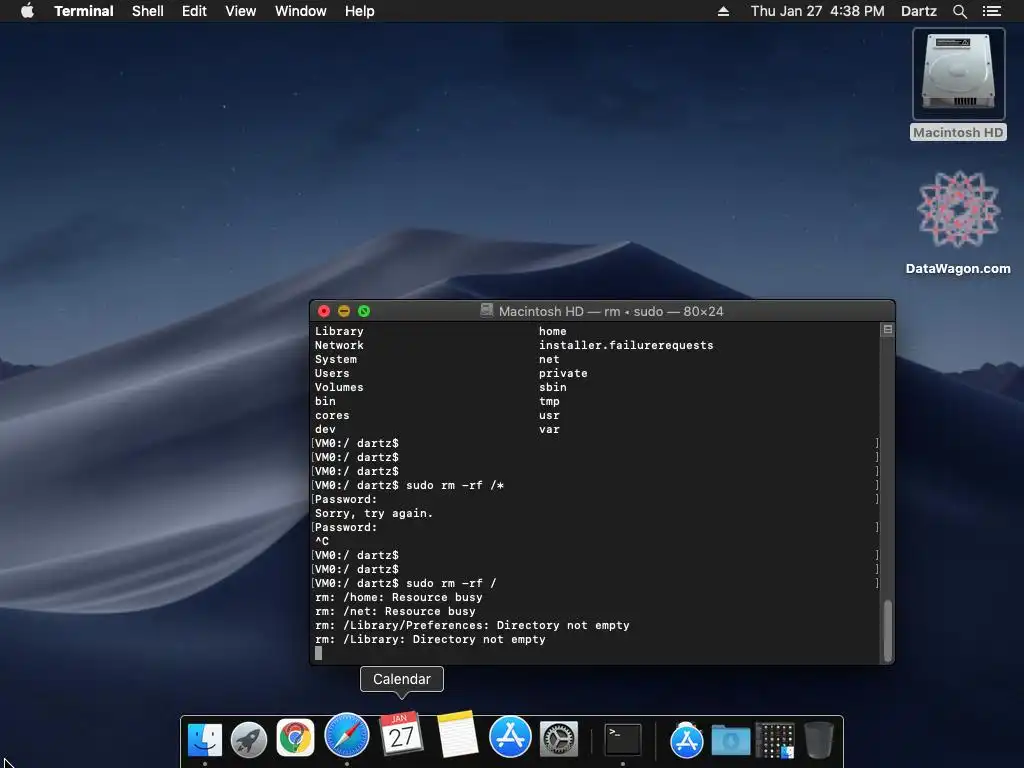Close the Terminal window with red button

324,311
